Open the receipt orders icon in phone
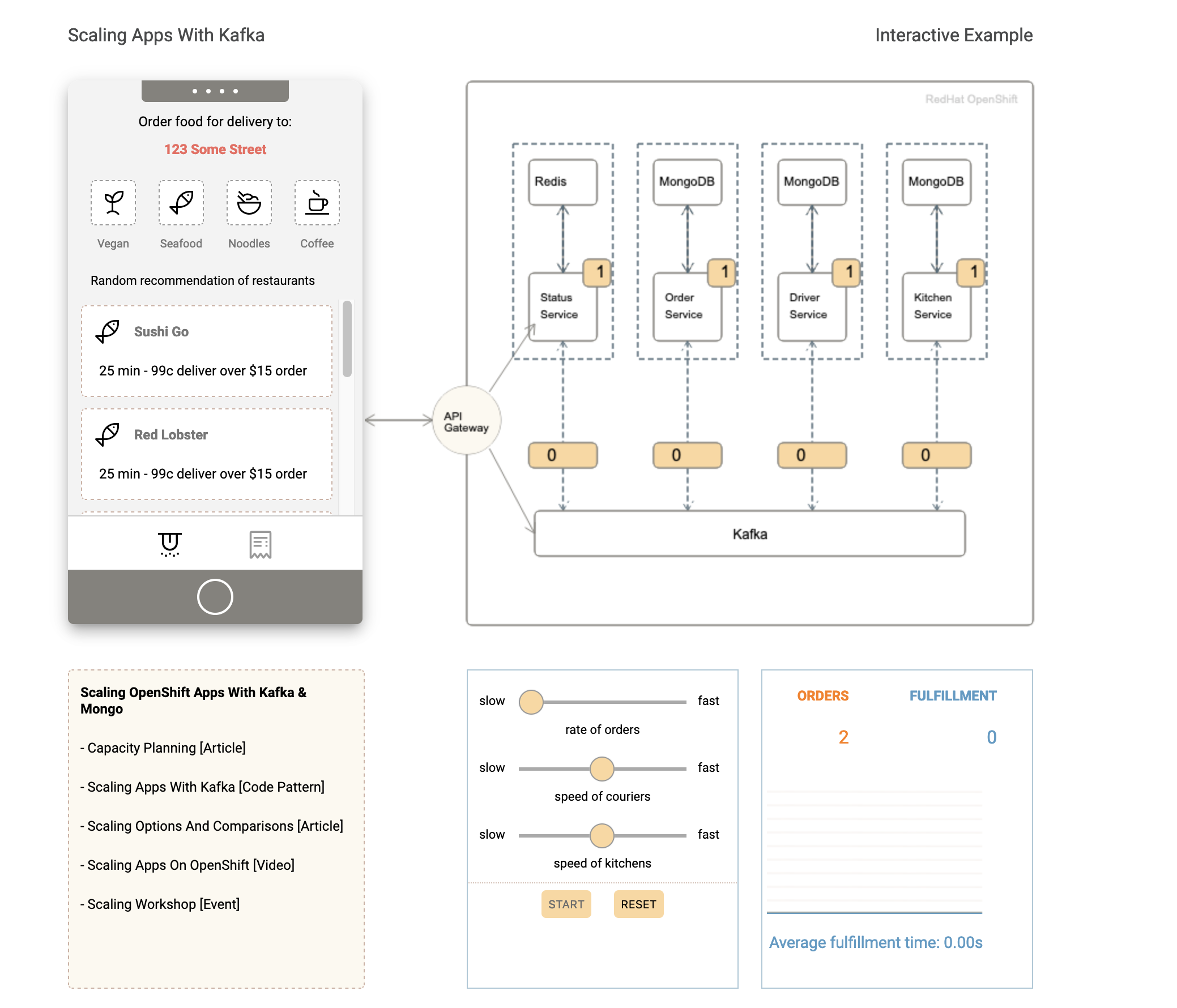This screenshot has height=1008, width=1177. (260, 544)
